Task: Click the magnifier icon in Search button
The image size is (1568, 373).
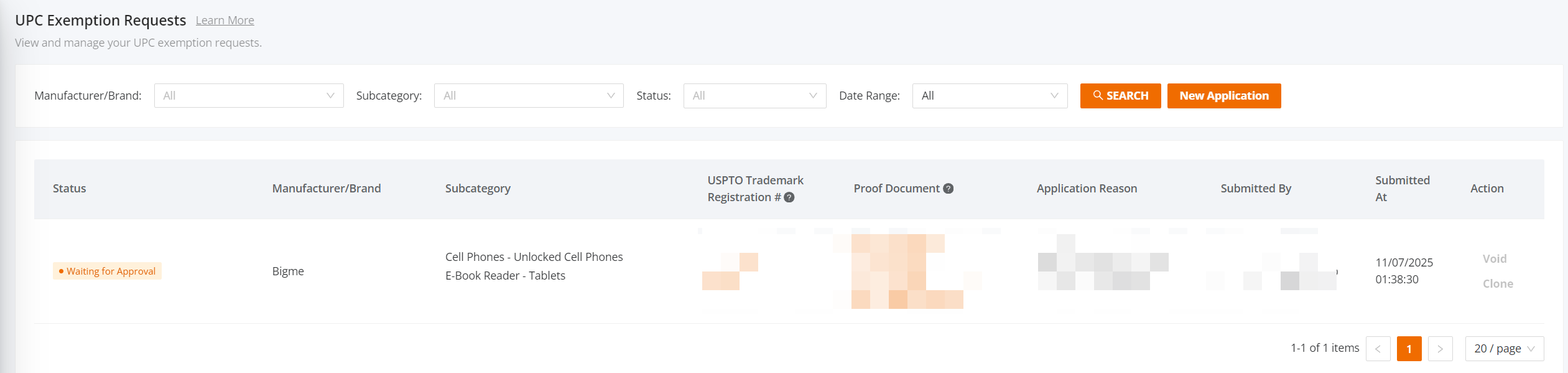Action: point(1098,95)
